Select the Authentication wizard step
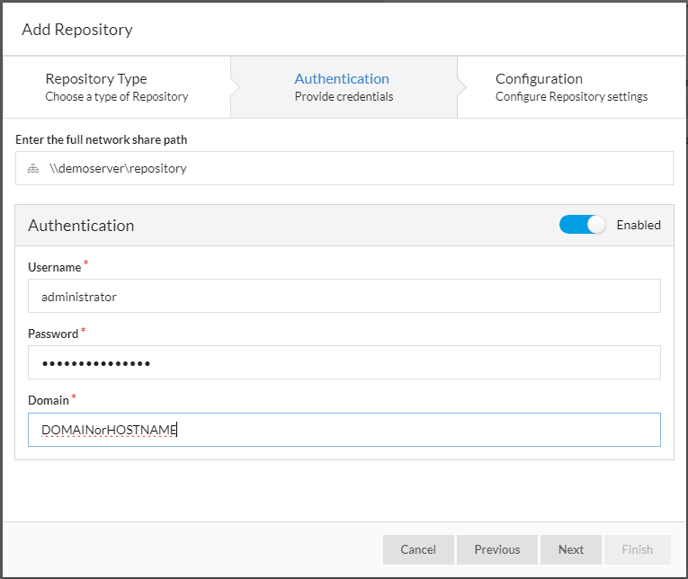The image size is (688, 579). click(x=344, y=87)
